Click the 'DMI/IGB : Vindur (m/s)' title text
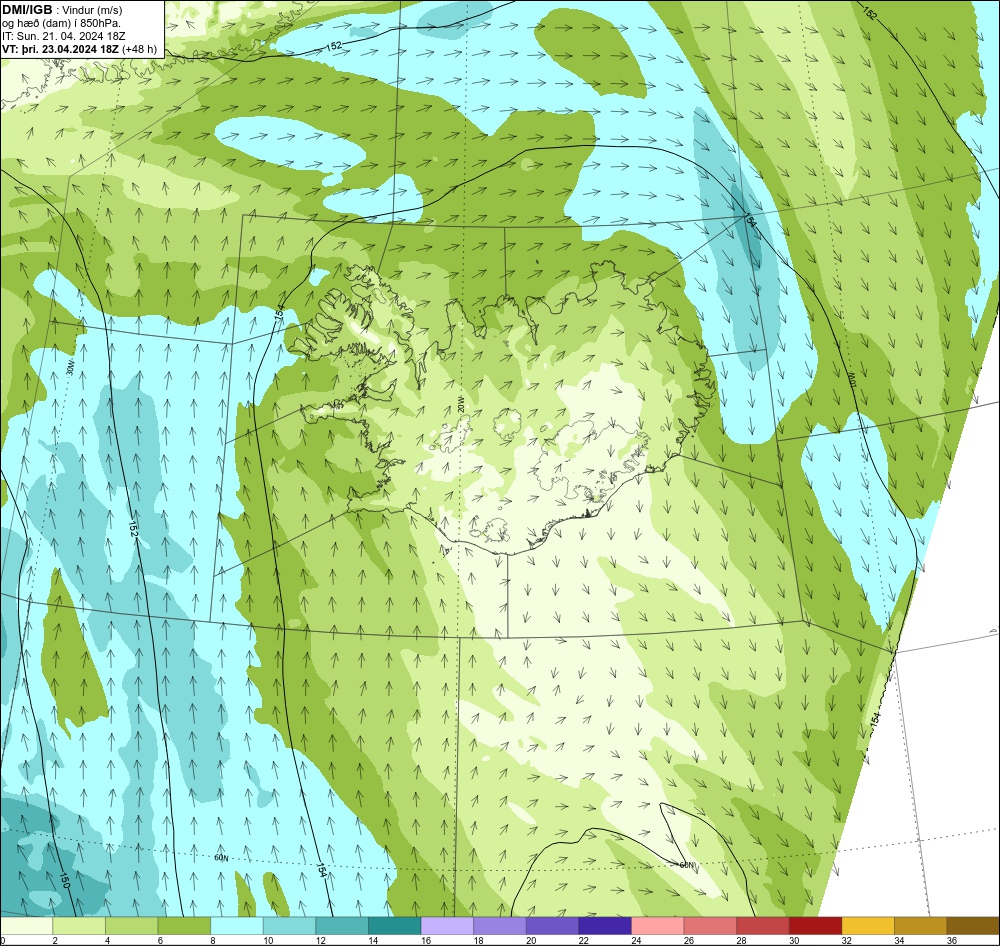The height and width of the screenshot is (946, 1000). [x=62, y=10]
